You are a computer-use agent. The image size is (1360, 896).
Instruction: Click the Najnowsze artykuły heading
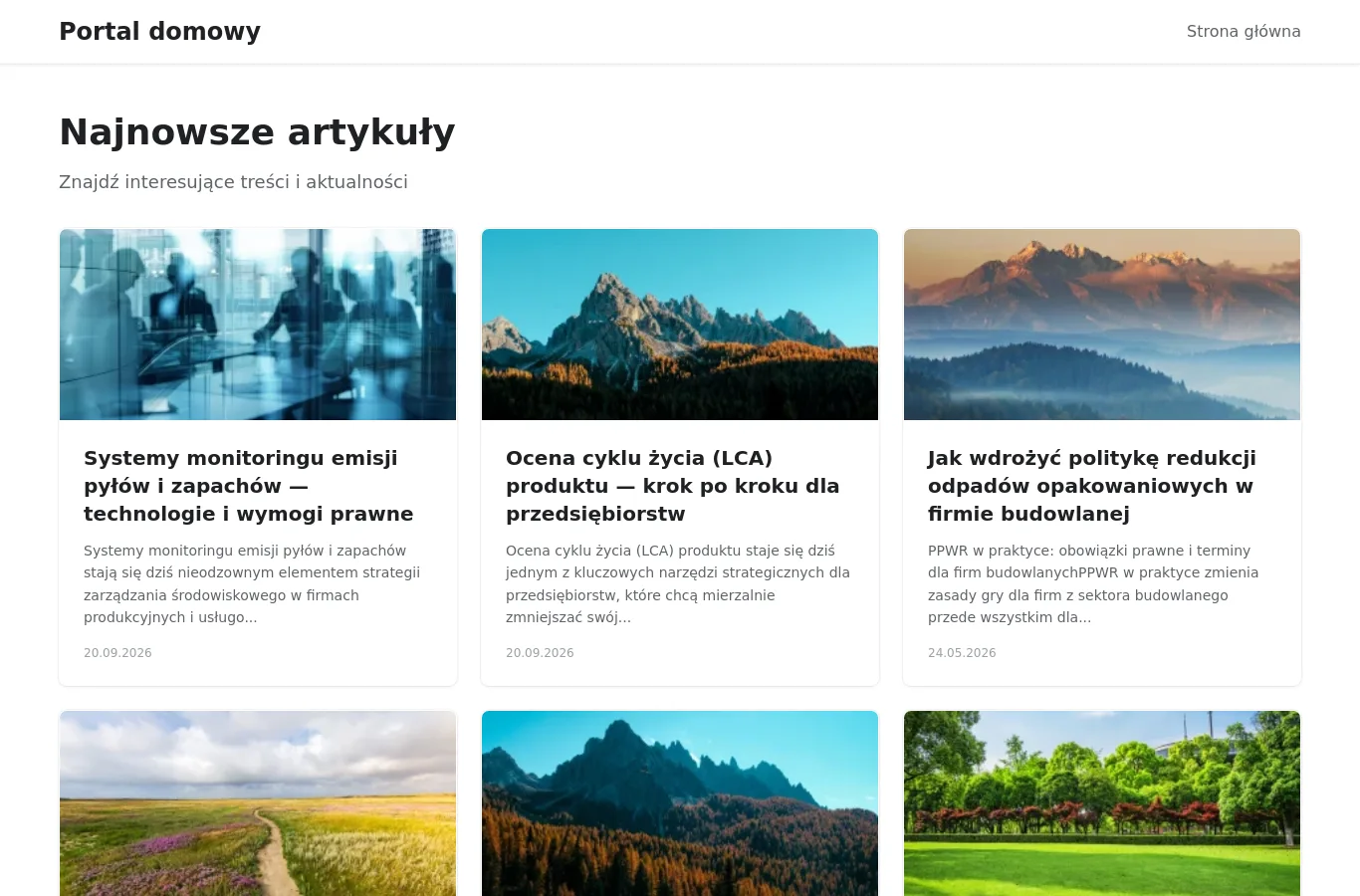tap(257, 132)
